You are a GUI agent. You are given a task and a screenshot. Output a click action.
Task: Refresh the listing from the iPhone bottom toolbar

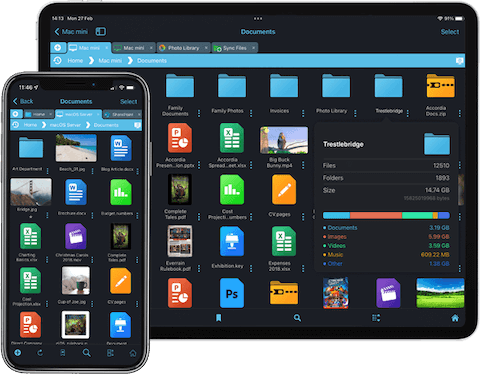click(x=40, y=353)
